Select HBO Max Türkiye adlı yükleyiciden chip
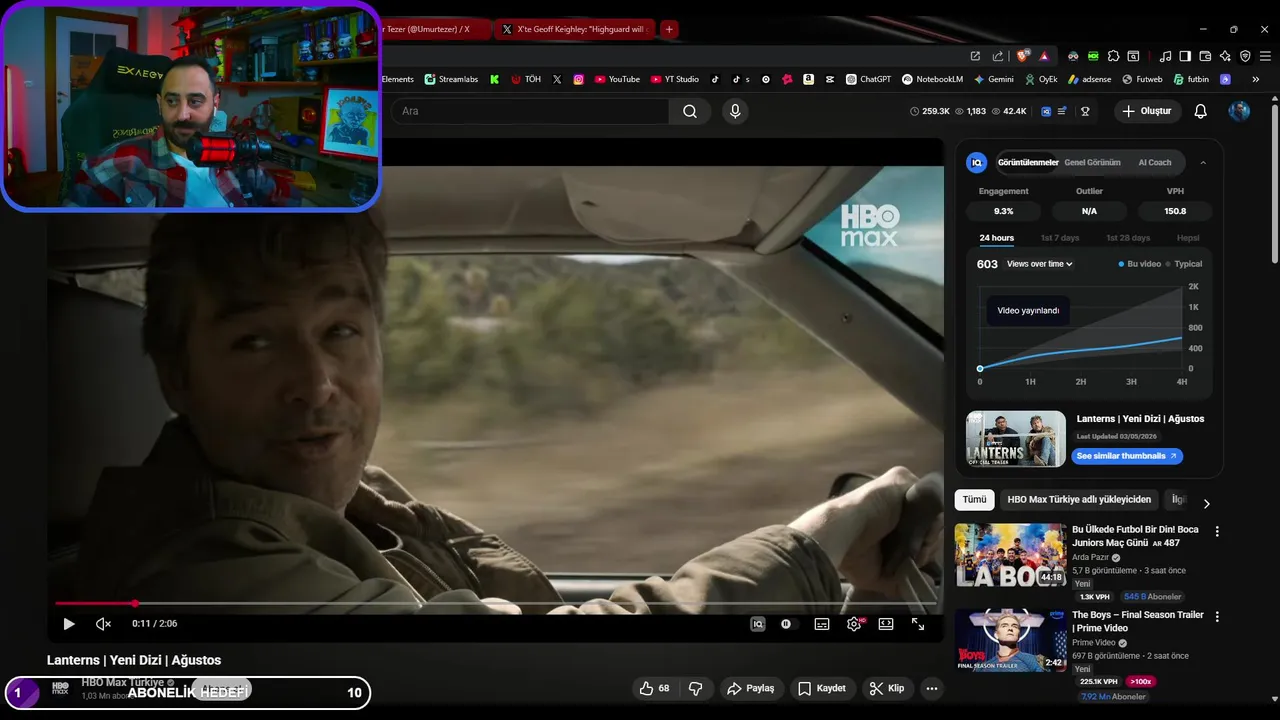Image resolution: width=1280 pixels, height=720 pixels. point(1079,500)
